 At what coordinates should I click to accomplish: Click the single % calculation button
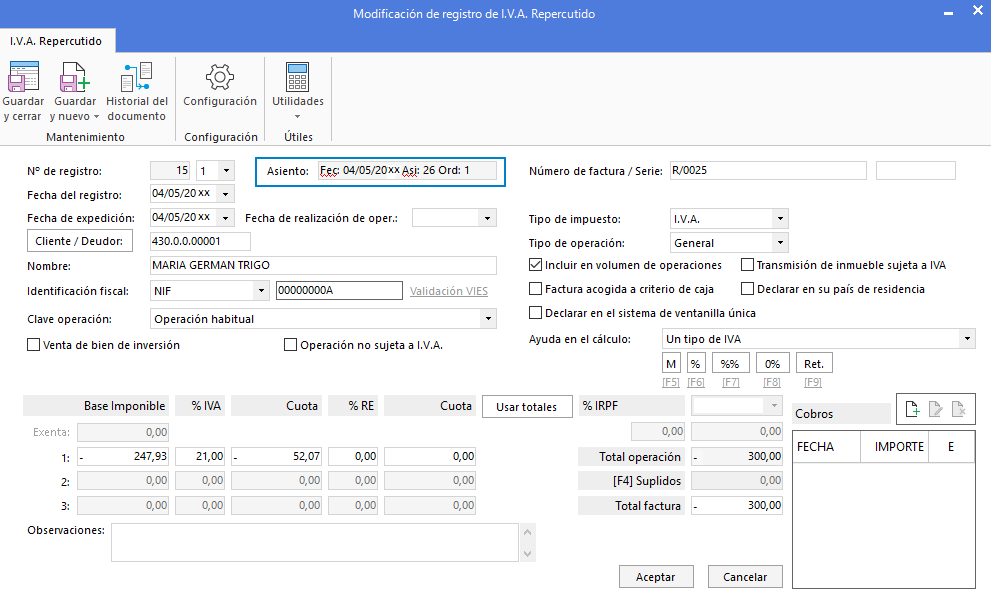(x=695, y=364)
